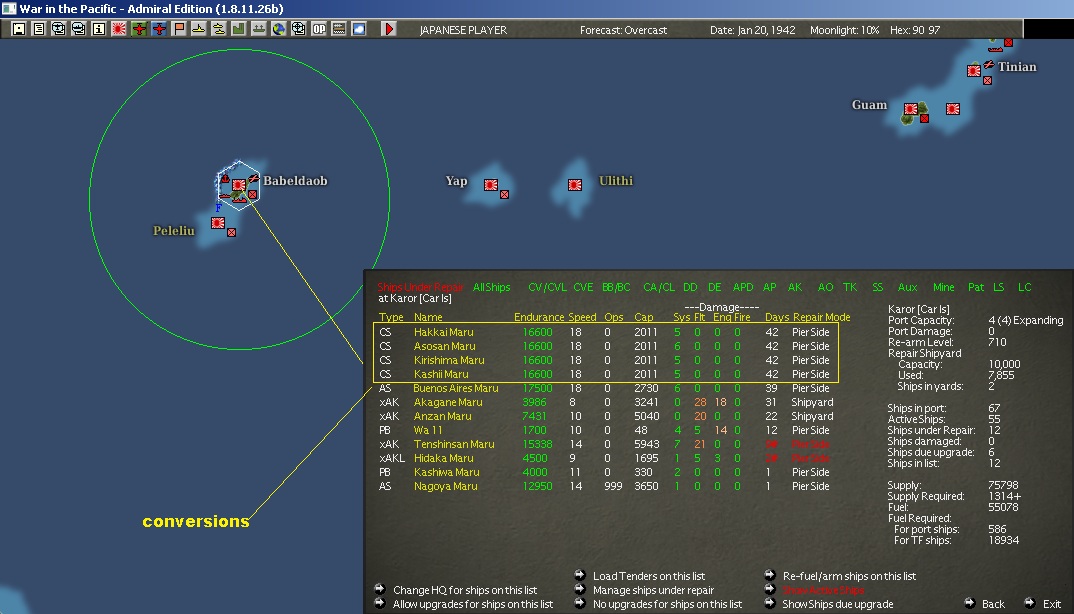Click the rising sun flag toolbar icon
The image size is (1074, 614).
click(118, 29)
